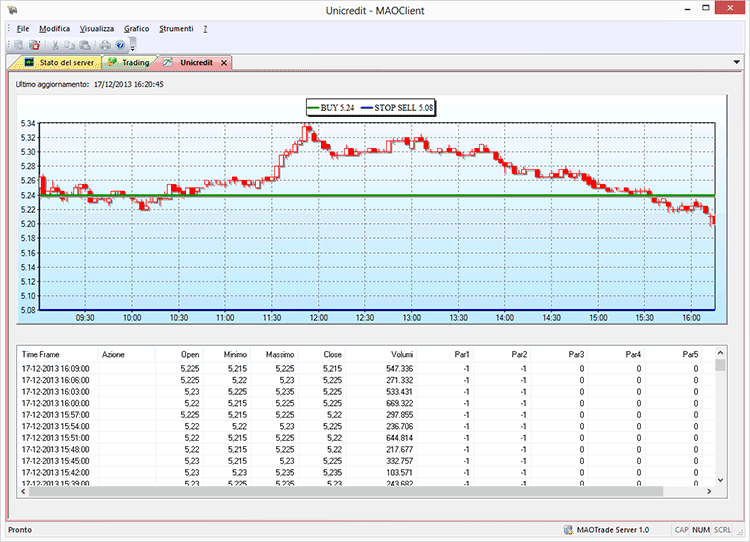Click the Pronto status bar text

(x=20, y=530)
